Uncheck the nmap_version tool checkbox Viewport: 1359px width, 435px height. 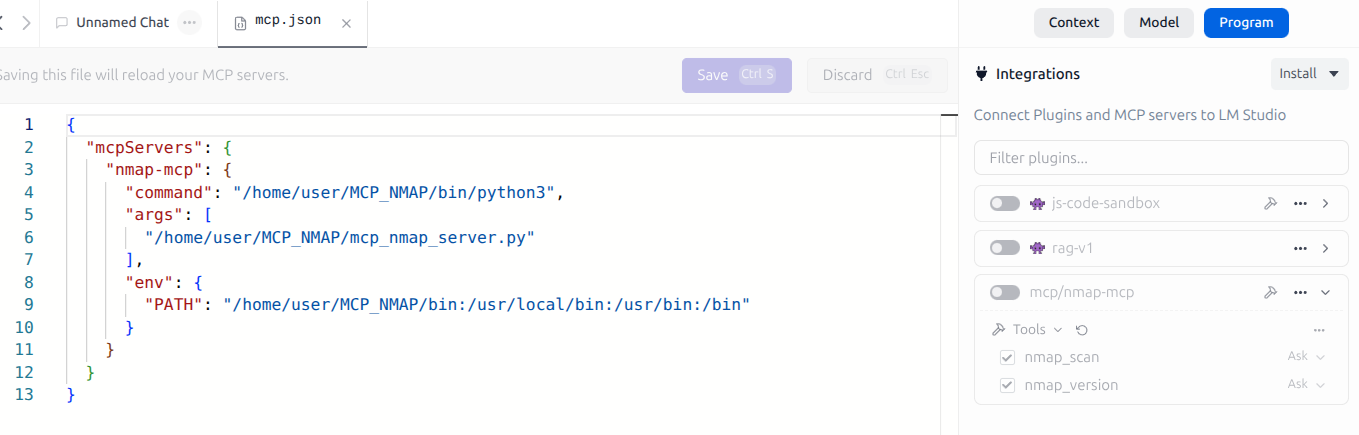pyautogui.click(x=1007, y=385)
